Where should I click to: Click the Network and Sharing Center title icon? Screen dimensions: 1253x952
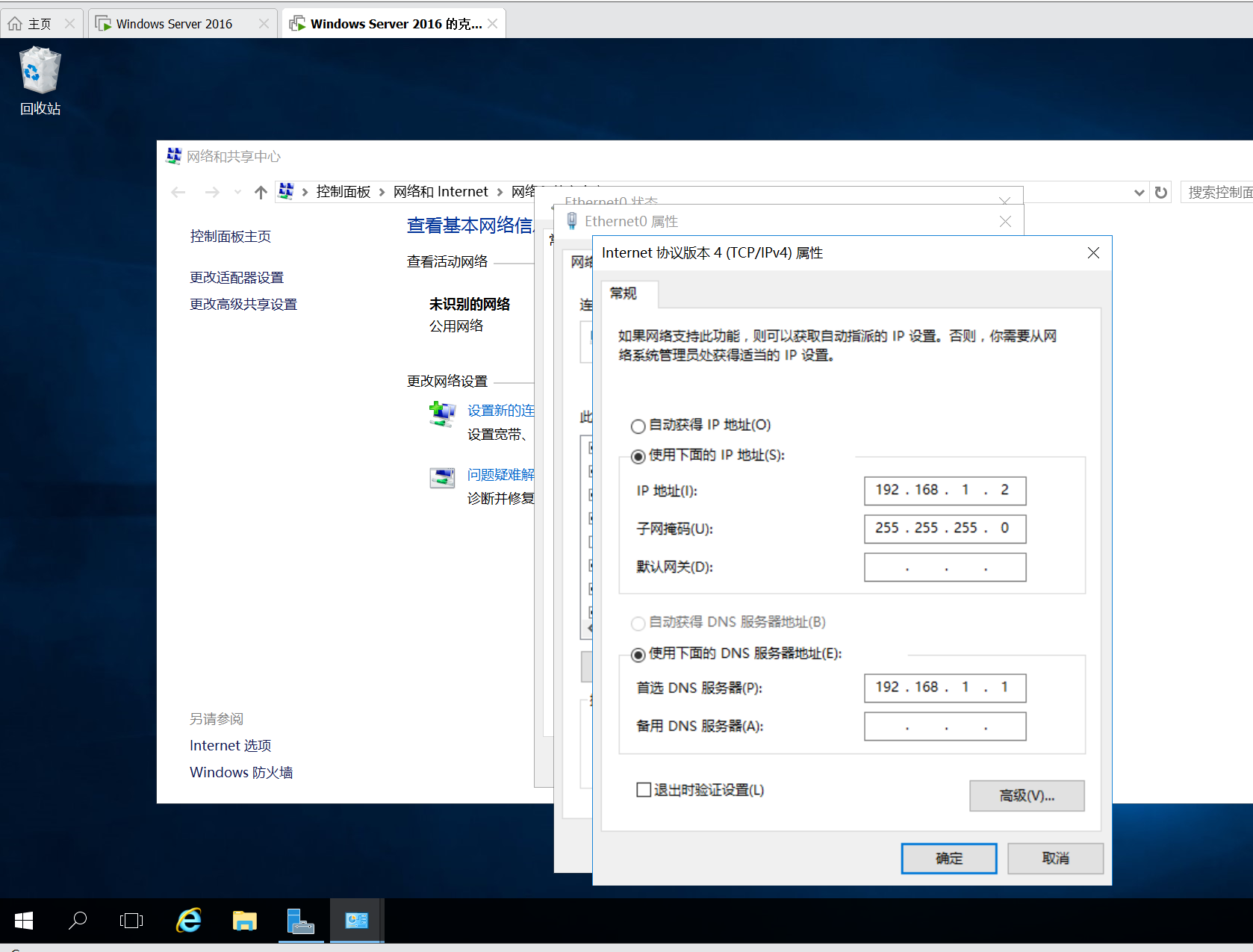173,156
